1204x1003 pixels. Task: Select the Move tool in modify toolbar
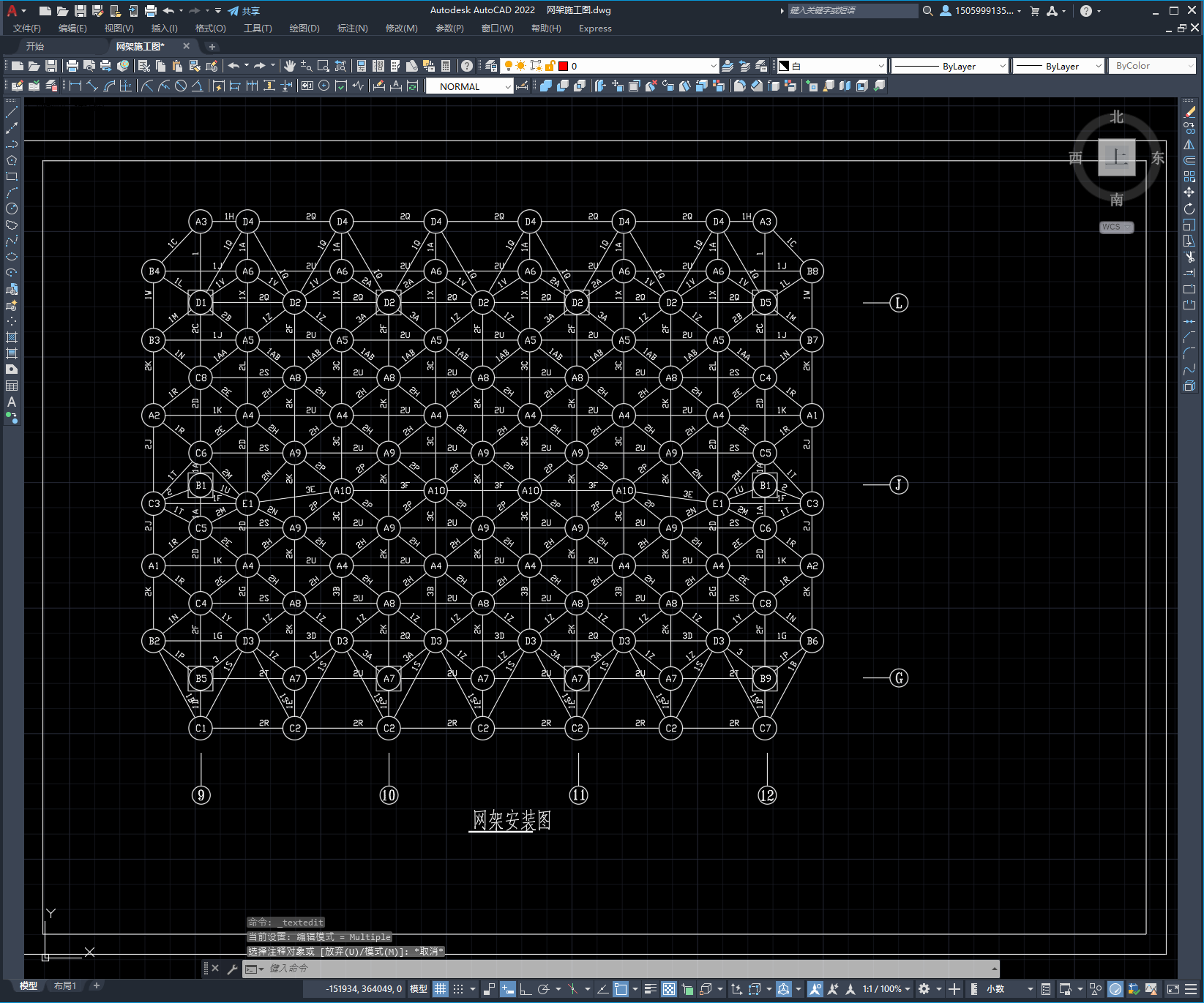(x=1189, y=192)
